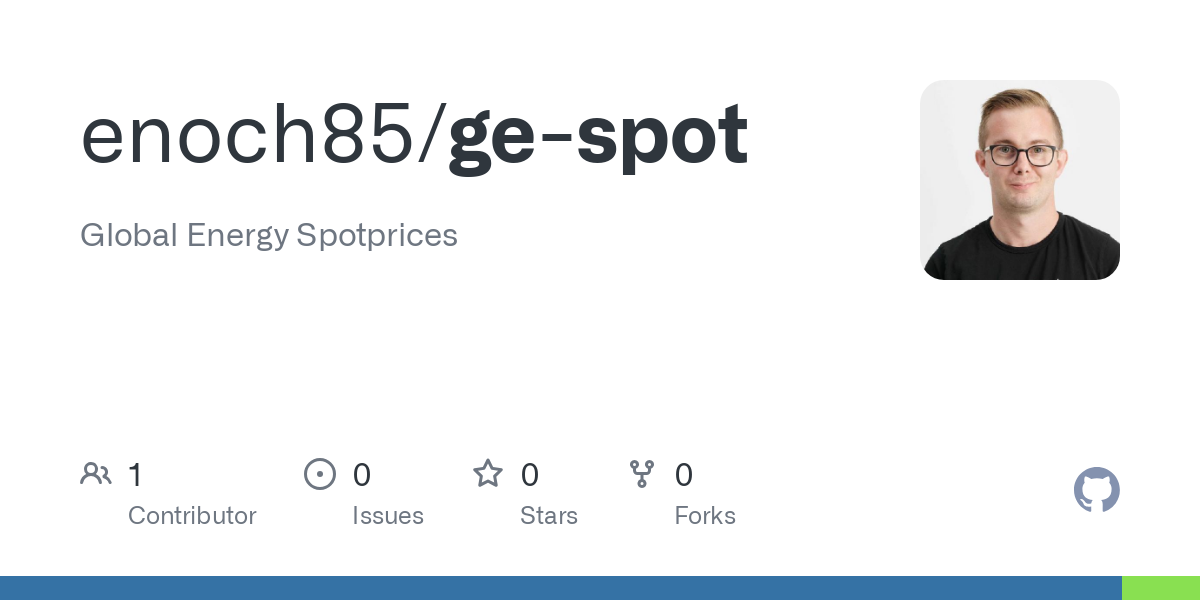Click the green language bar segment
This screenshot has height=600, width=1200.
click(1160, 588)
